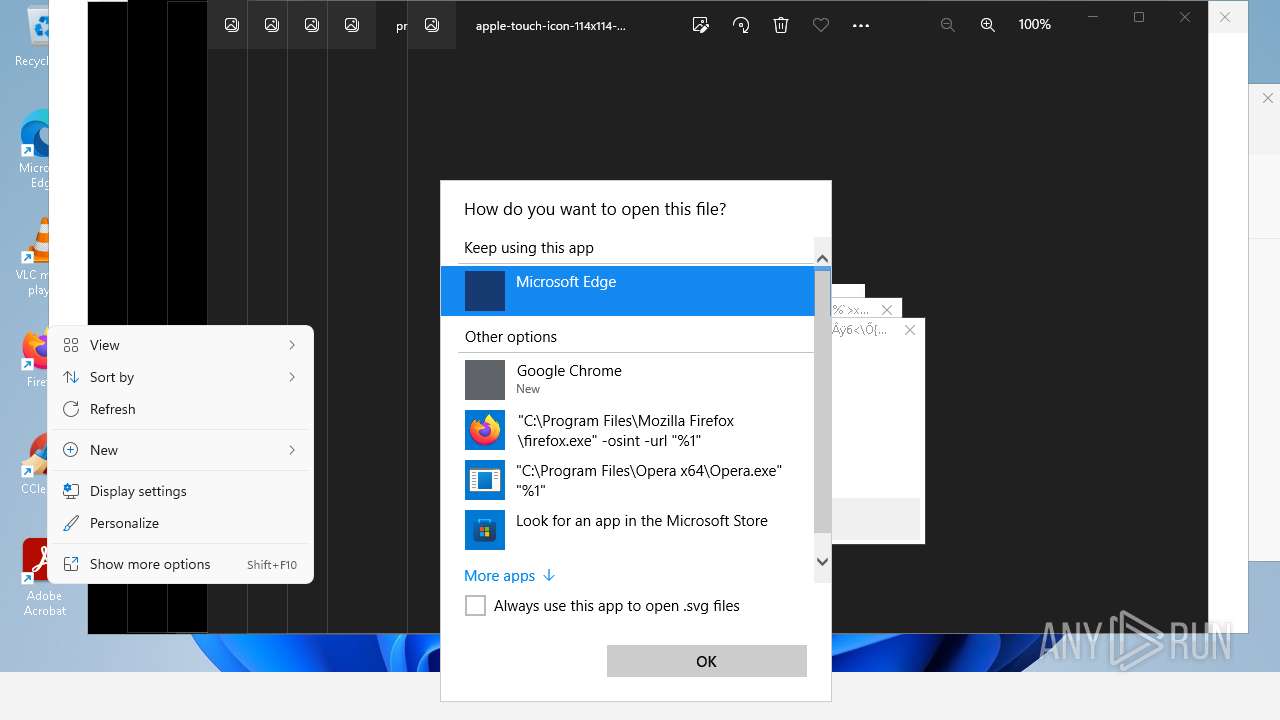Select the Firefox desktop shortcut
This screenshot has width=1280, height=720.
click(x=35, y=358)
